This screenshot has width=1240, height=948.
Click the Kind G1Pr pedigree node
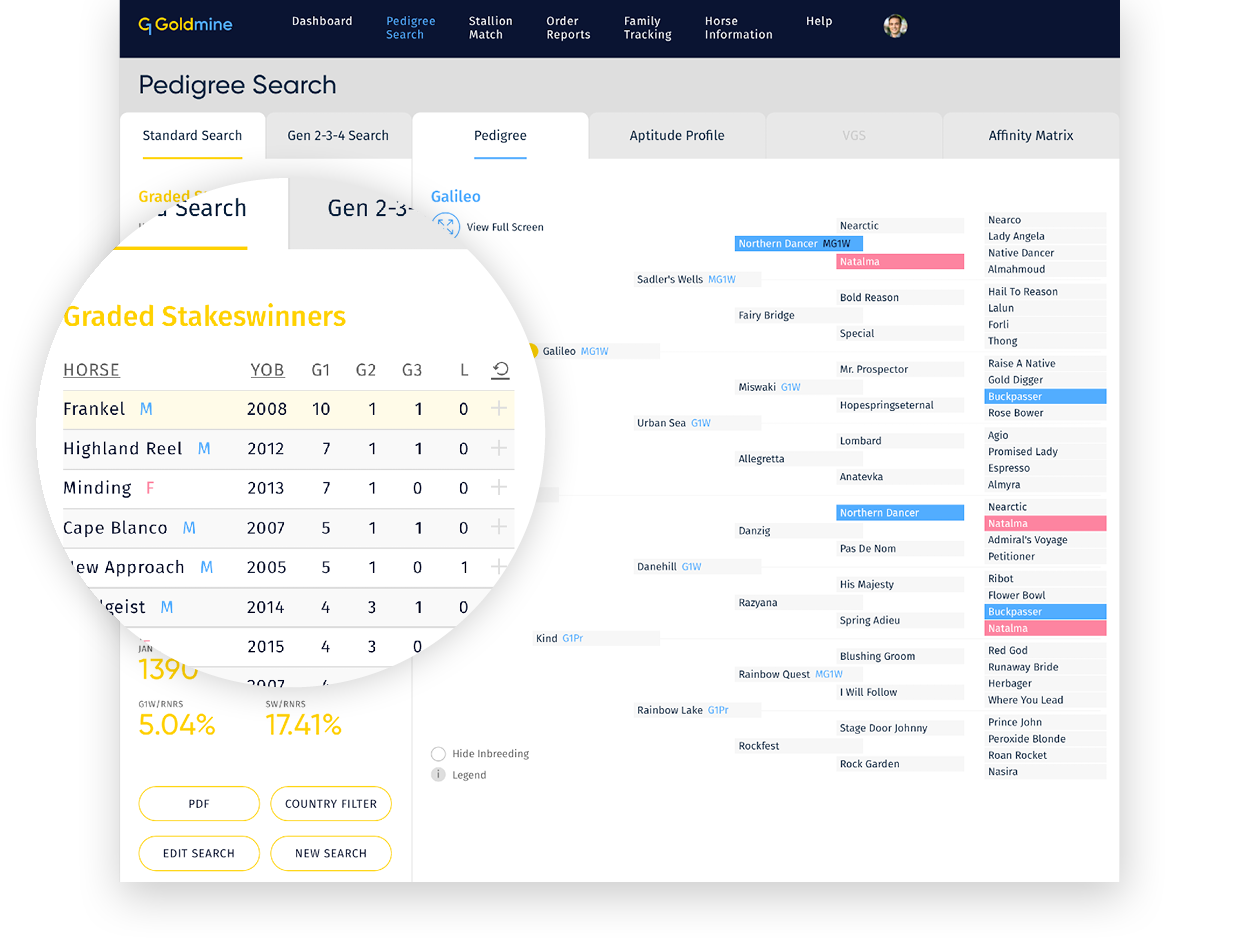596,639
